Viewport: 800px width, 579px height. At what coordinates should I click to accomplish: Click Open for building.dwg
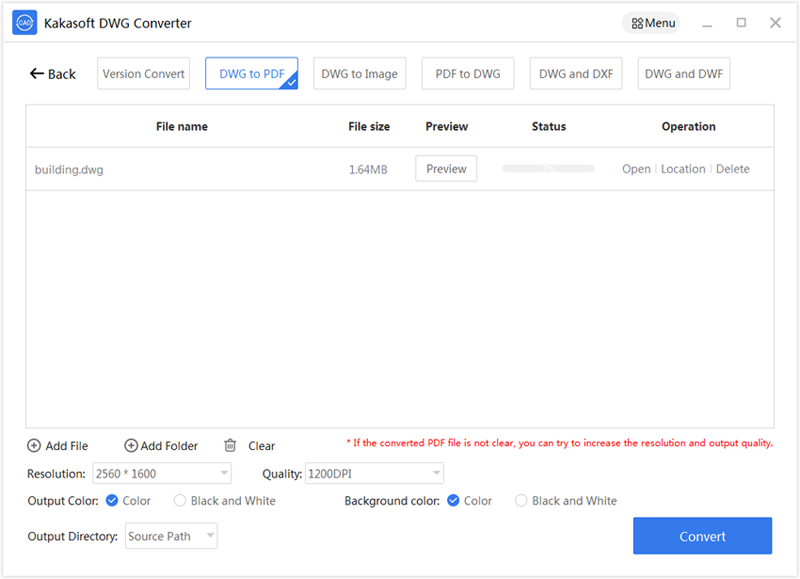pos(636,169)
